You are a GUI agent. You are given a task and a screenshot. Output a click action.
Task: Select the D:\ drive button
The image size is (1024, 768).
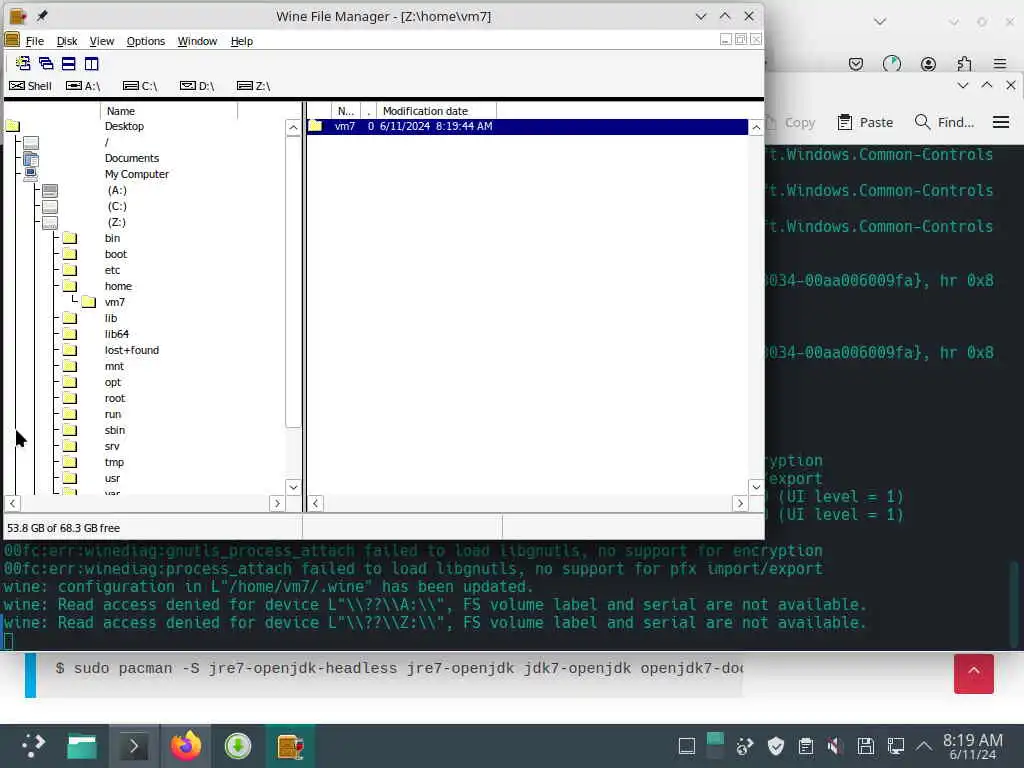tap(197, 86)
